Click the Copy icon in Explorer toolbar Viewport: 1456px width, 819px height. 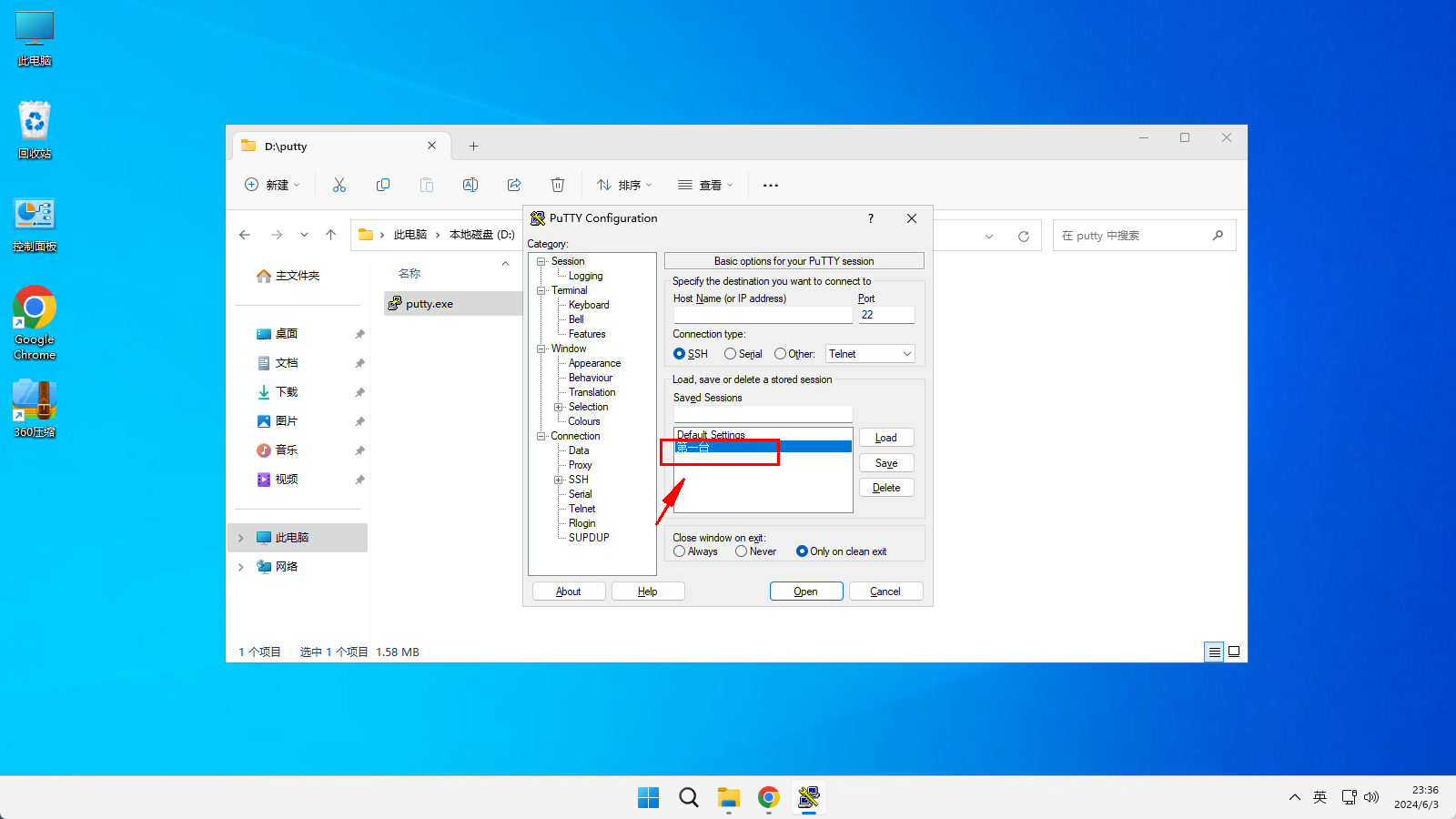point(383,185)
